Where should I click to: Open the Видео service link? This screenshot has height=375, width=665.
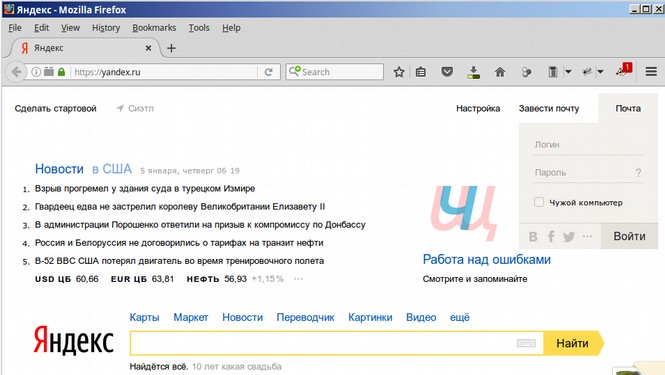(421, 317)
